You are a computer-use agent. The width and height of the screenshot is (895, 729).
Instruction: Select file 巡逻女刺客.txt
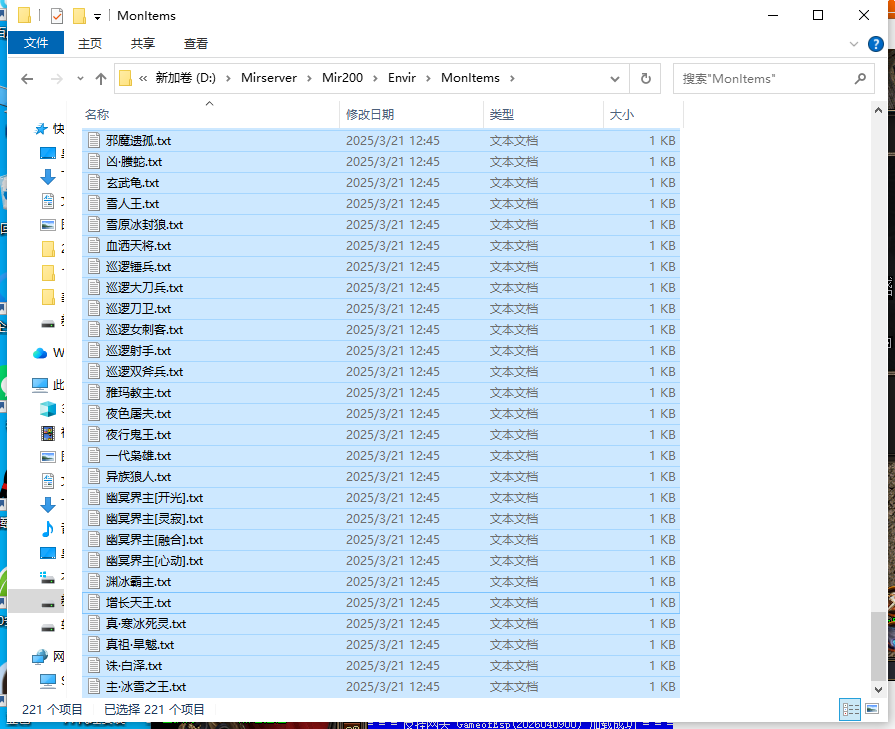tap(381, 330)
